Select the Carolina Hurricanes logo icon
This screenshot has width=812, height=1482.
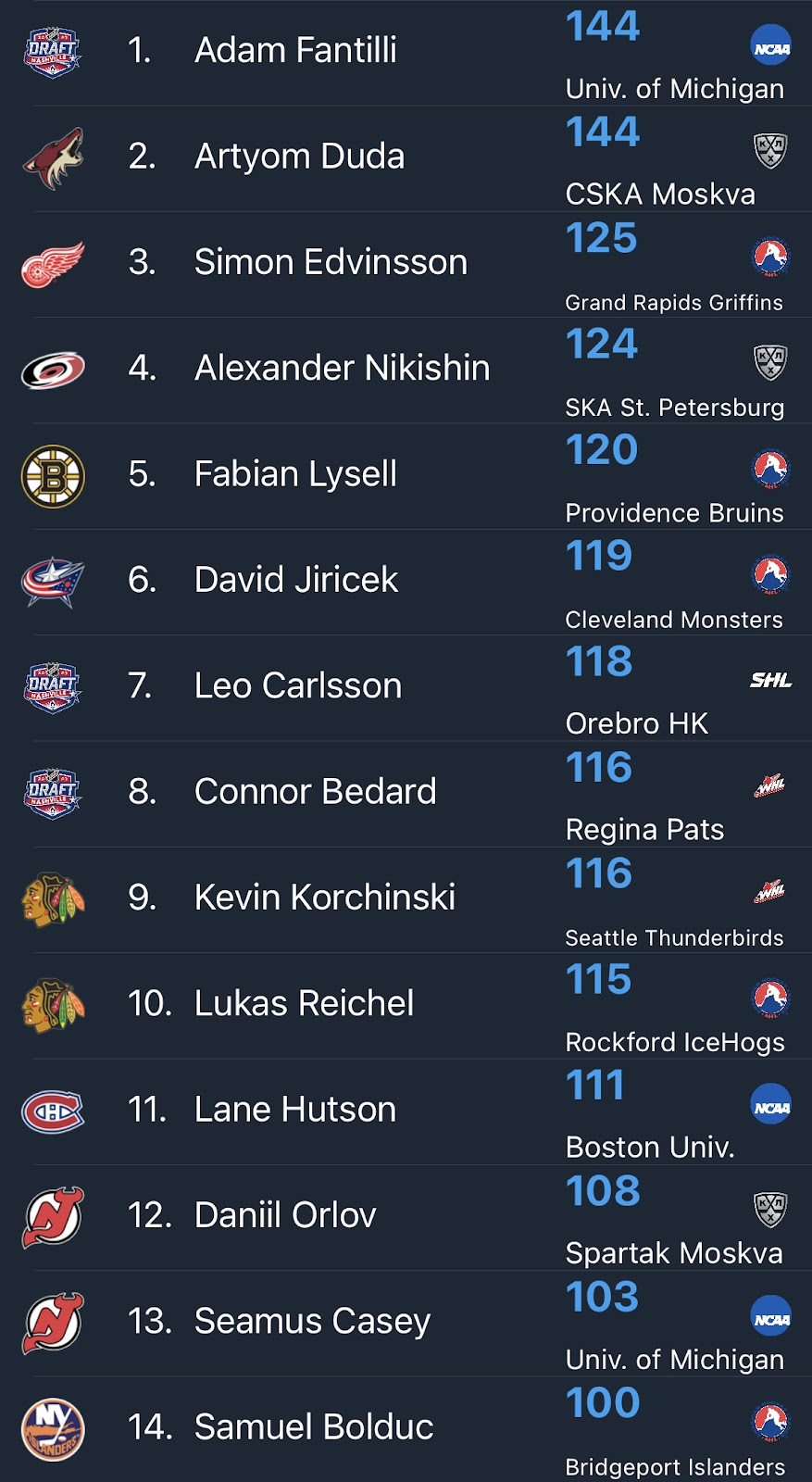click(53, 370)
